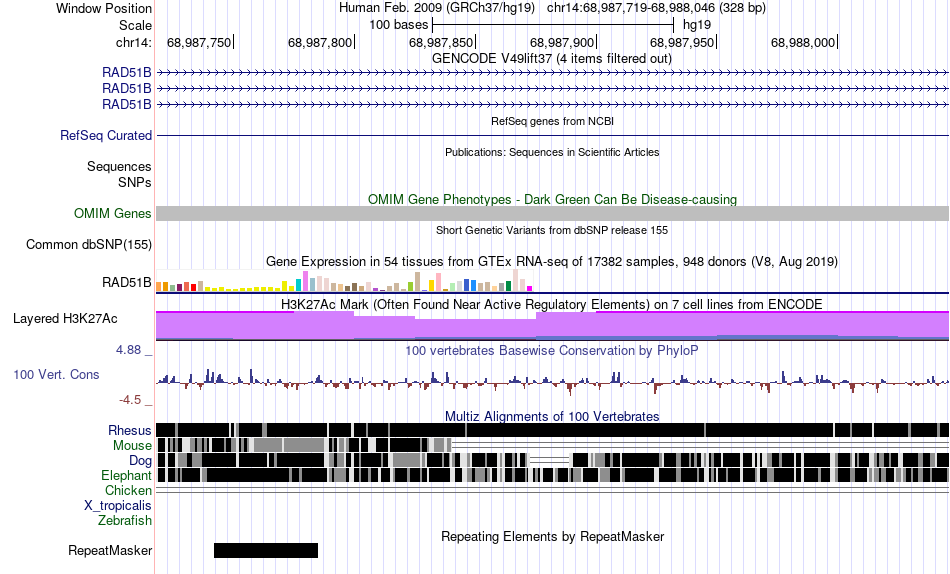
Task: Select the Zebrafish alignment row label
Action: (125, 520)
